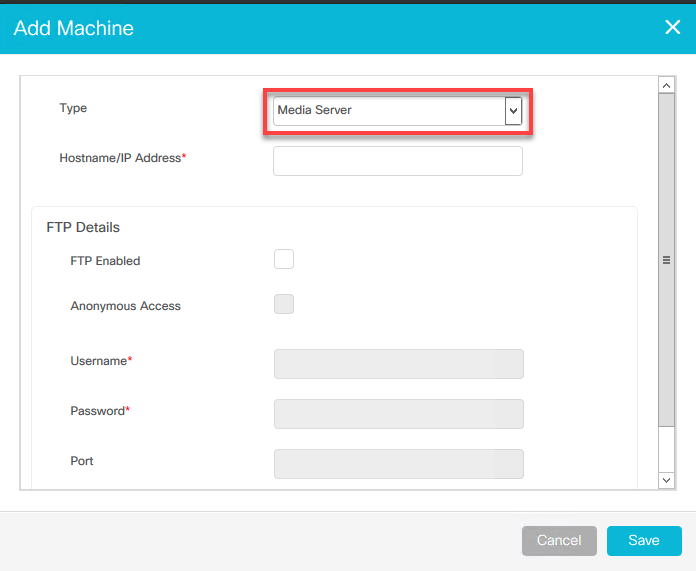This screenshot has width=696, height=571.
Task: Click the Hostname/IP Address input field
Action: [398, 161]
